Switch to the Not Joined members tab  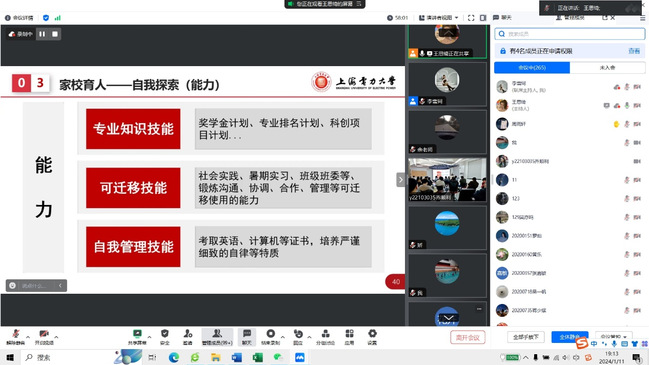[x=607, y=67]
